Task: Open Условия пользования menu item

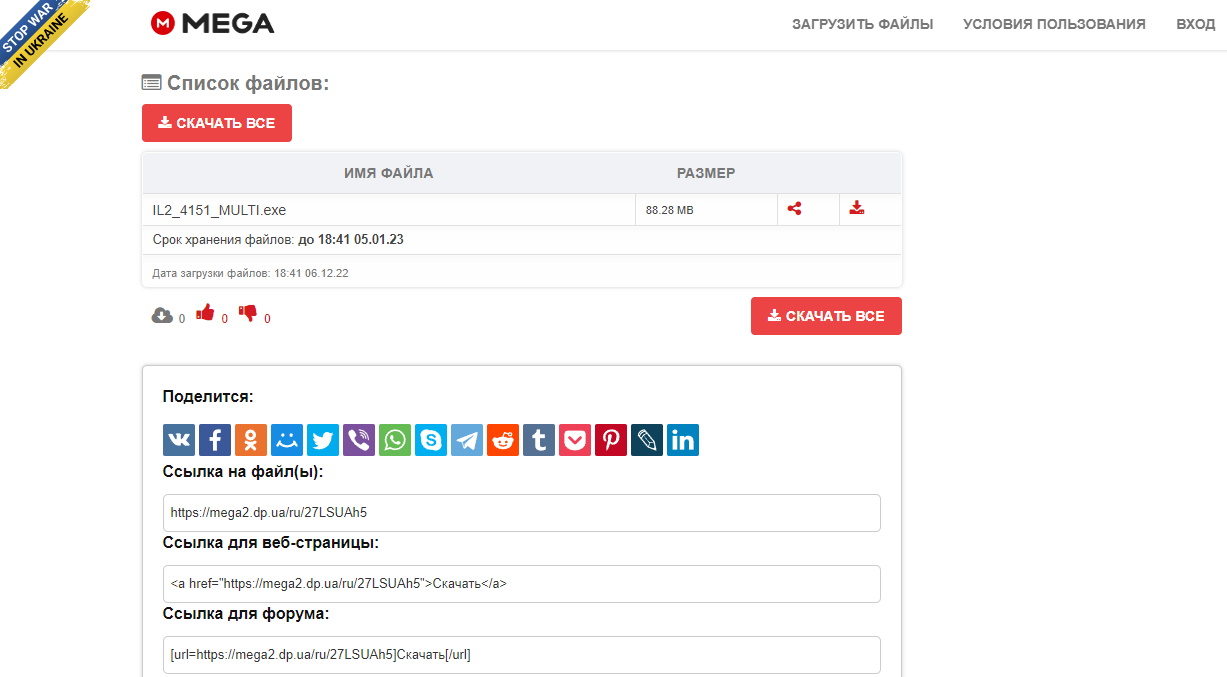Action: 1054,24
